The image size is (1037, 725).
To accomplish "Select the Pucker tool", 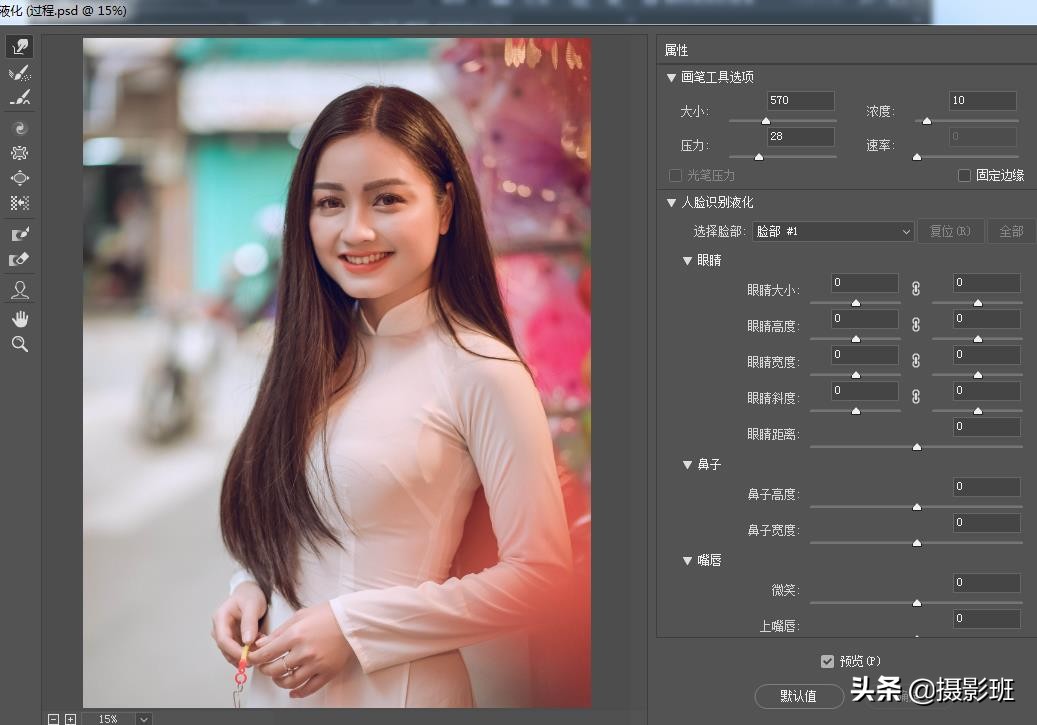I will (x=20, y=153).
